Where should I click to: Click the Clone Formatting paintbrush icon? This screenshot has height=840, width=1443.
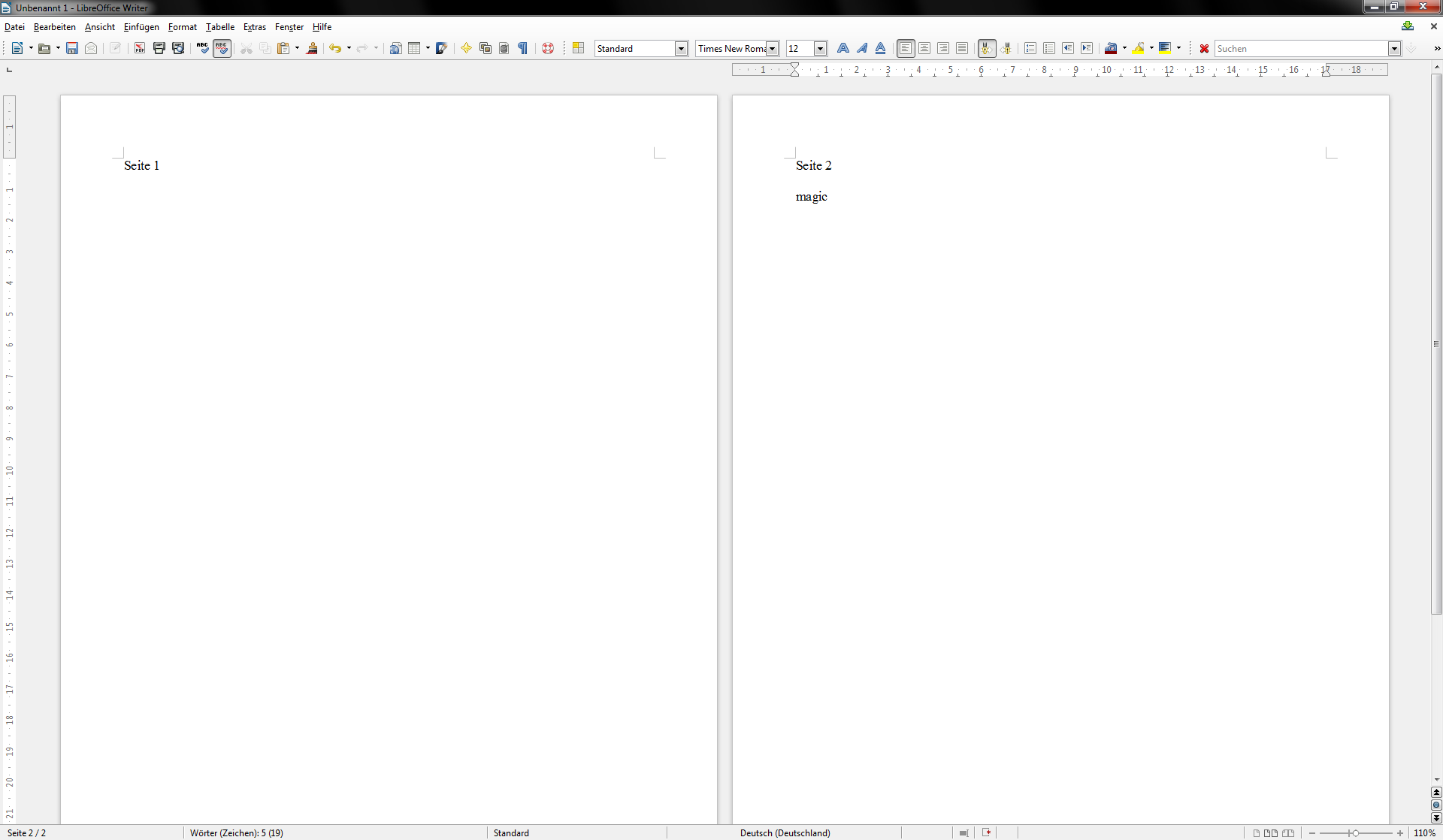coord(312,48)
